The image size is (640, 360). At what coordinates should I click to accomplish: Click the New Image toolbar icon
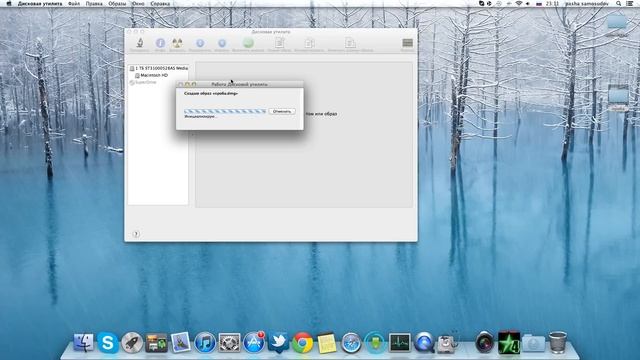click(x=280, y=43)
